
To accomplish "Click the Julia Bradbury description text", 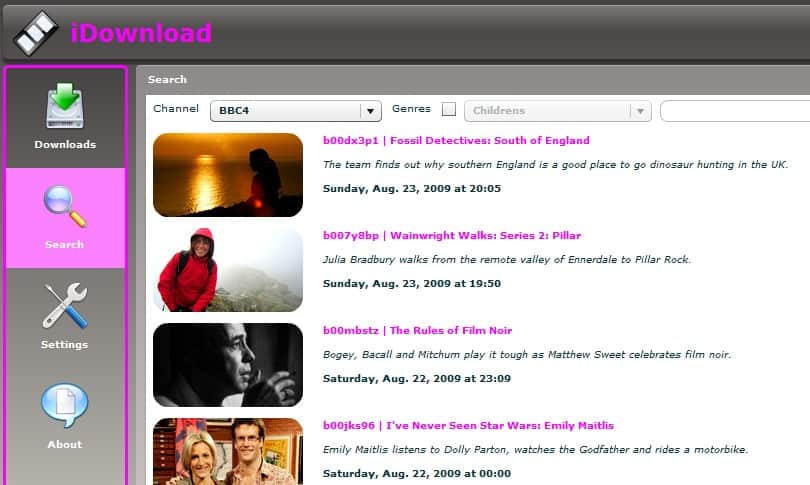I will pyautogui.click(x=507, y=259).
